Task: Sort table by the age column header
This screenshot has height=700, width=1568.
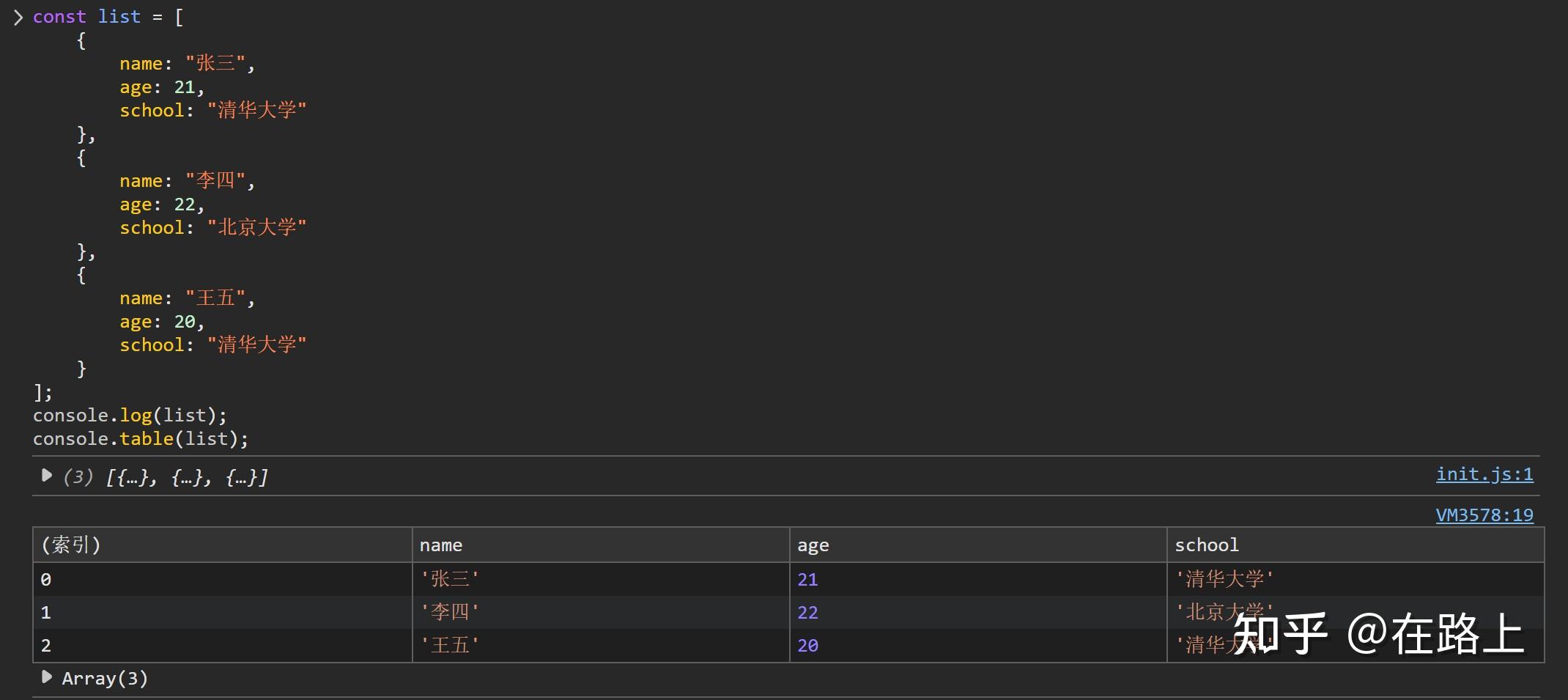Action: pos(978,545)
